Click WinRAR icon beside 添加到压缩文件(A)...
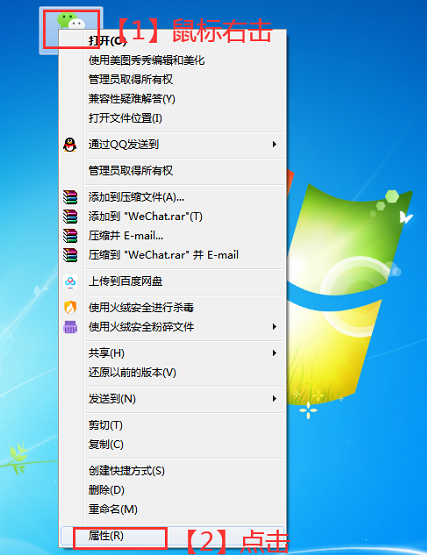The height and width of the screenshot is (555, 427). coord(70,197)
